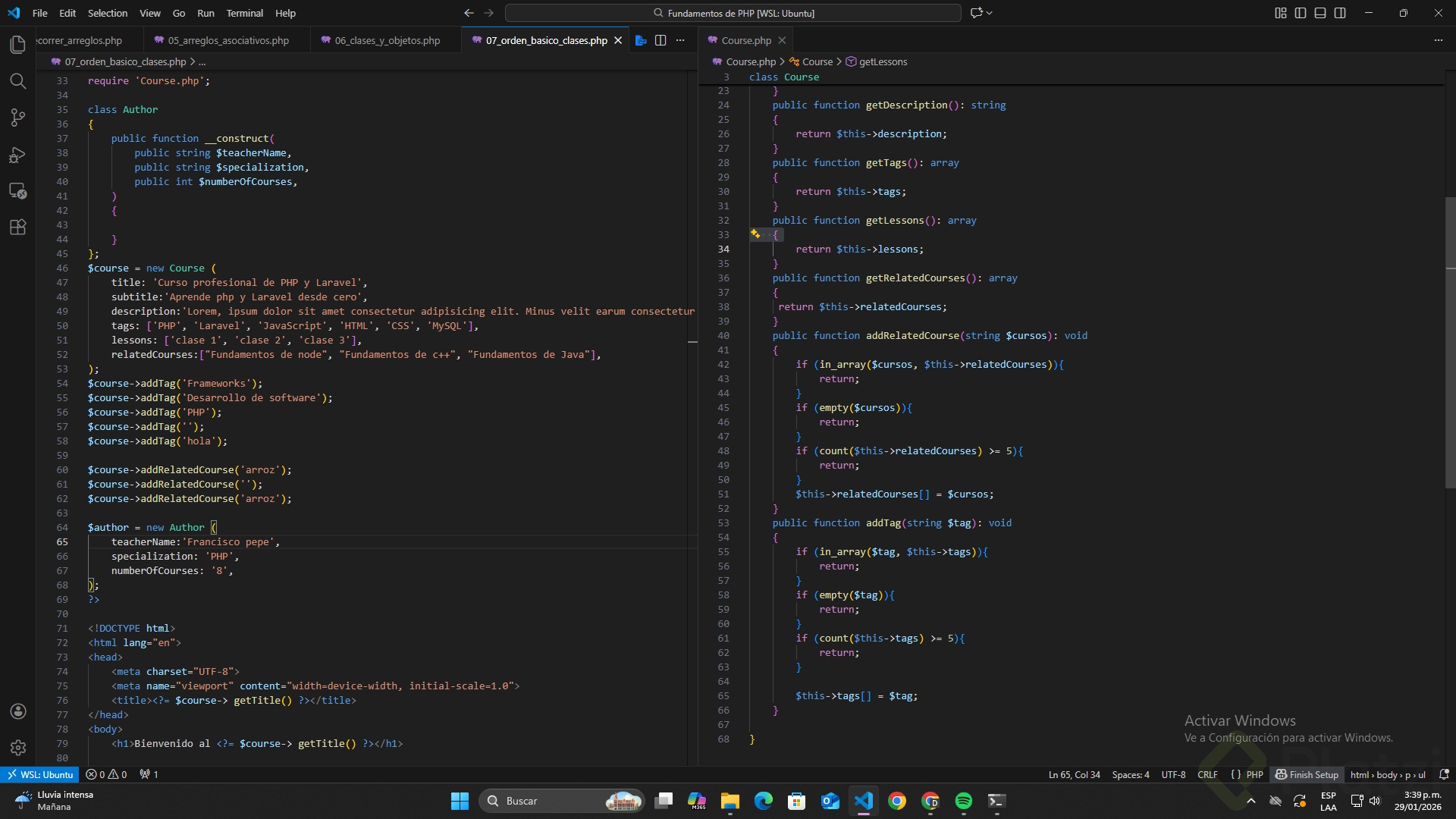
Task: Toggle the bottom panel layout button
Action: (1320, 13)
